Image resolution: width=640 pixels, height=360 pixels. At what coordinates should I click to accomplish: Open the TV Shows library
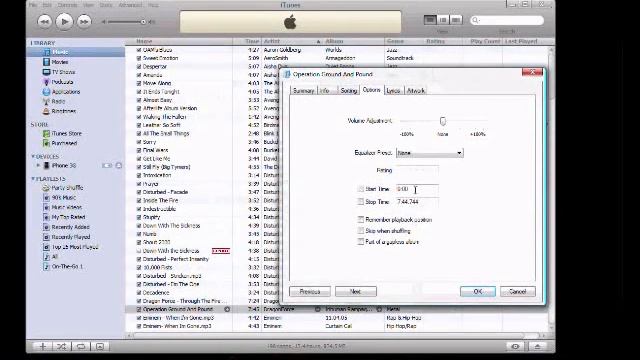(63, 72)
